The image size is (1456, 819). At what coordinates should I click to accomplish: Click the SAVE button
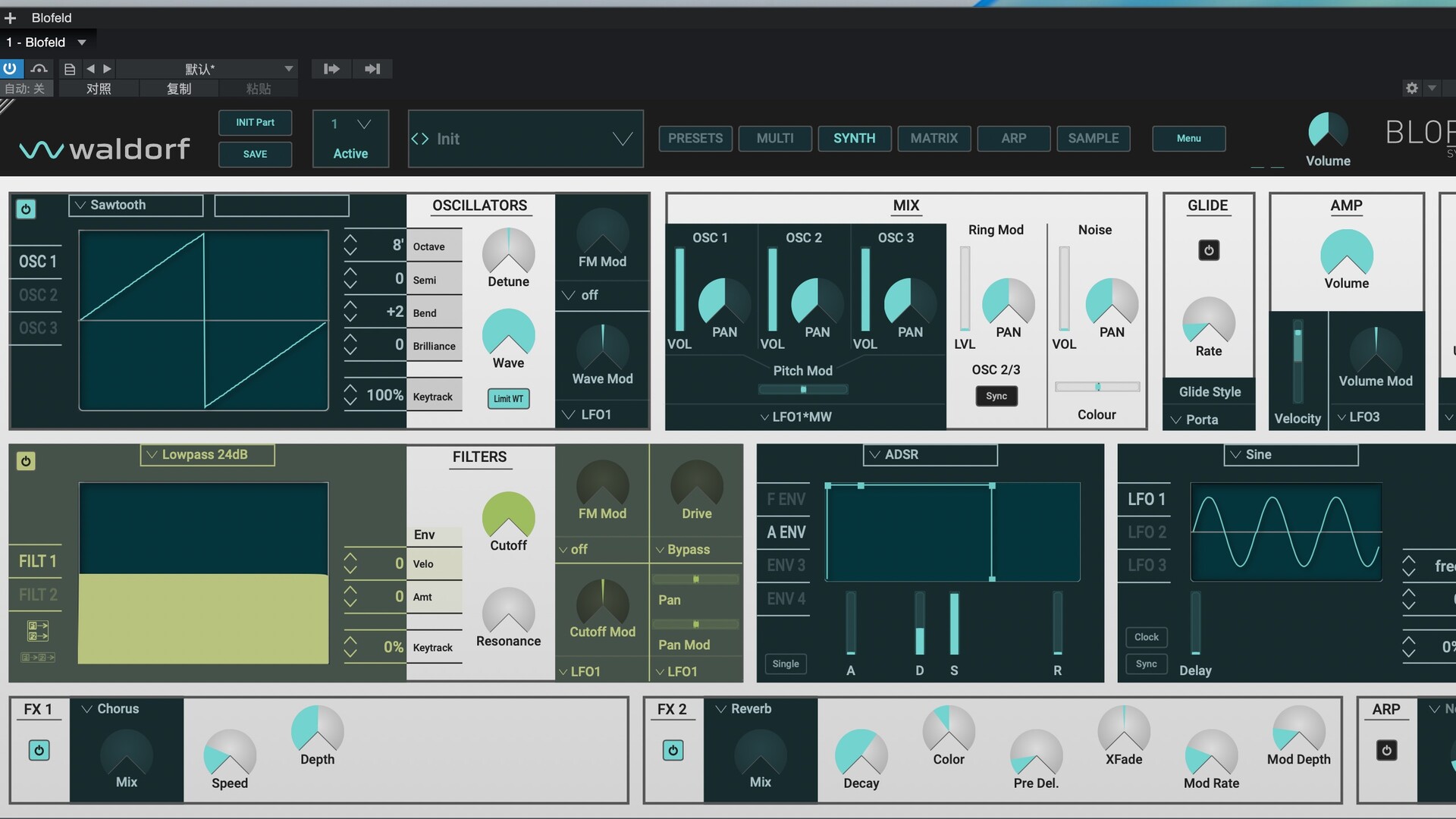point(255,154)
